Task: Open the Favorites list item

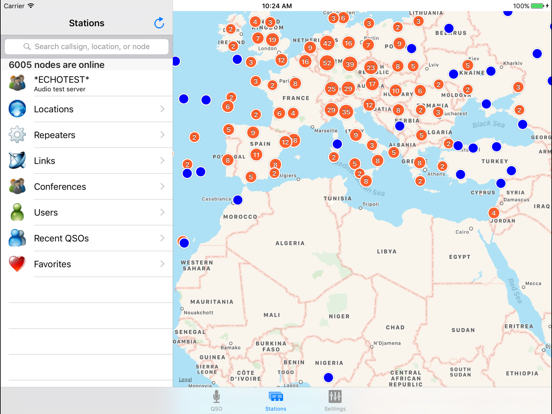Action: 87,264
